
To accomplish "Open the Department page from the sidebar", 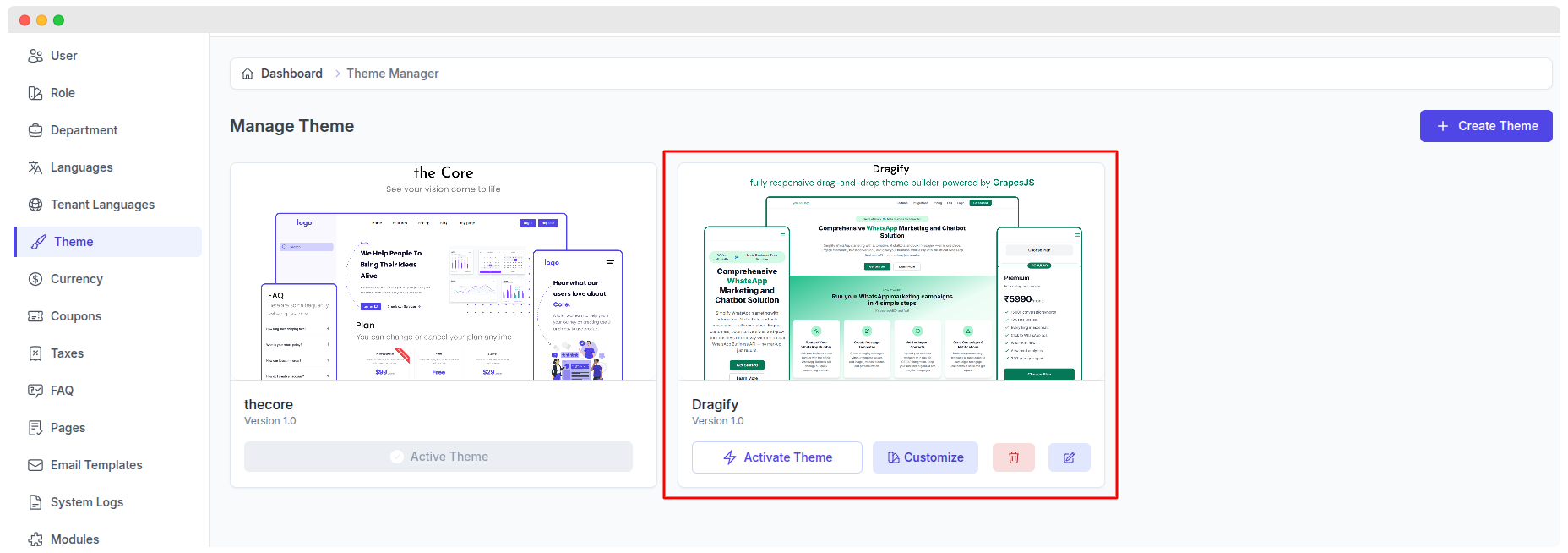I will click(84, 130).
